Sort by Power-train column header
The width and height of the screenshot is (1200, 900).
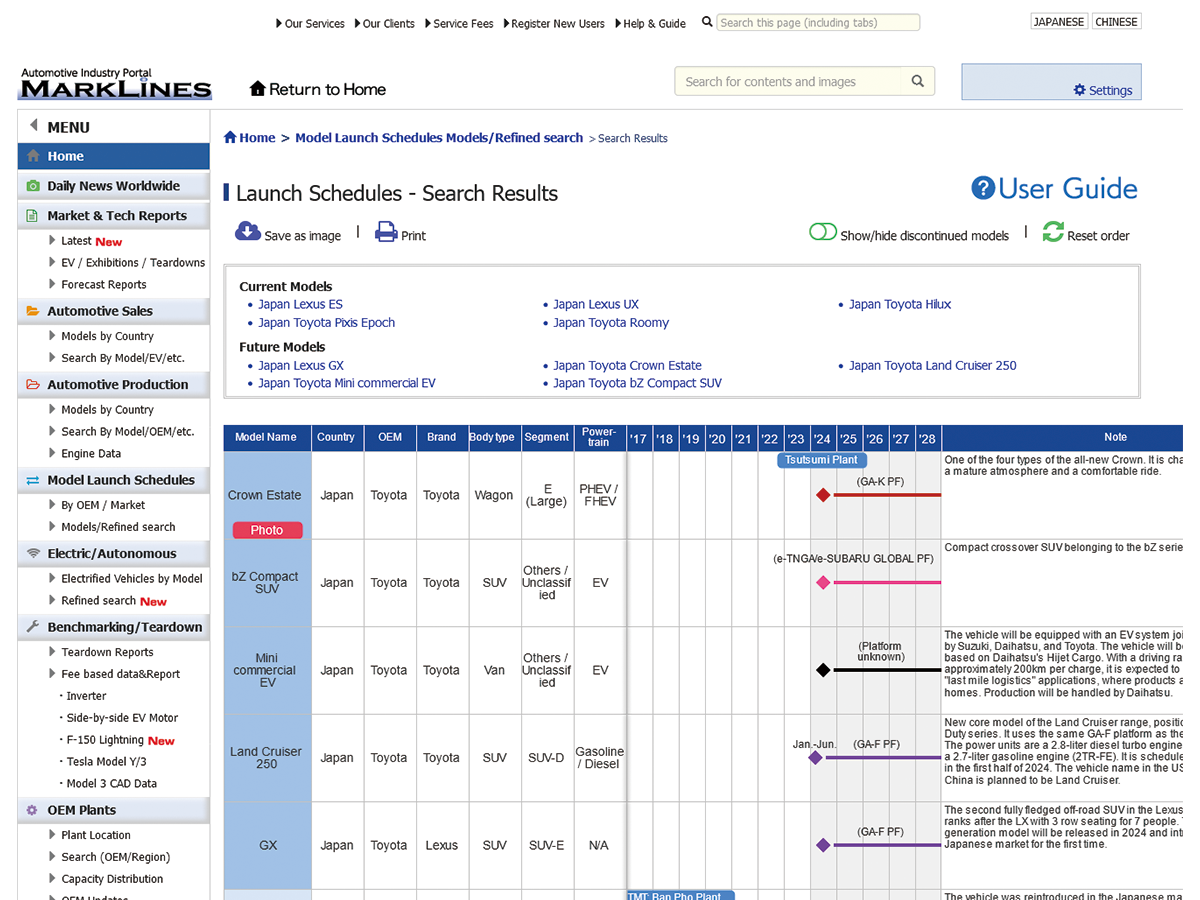tap(599, 437)
